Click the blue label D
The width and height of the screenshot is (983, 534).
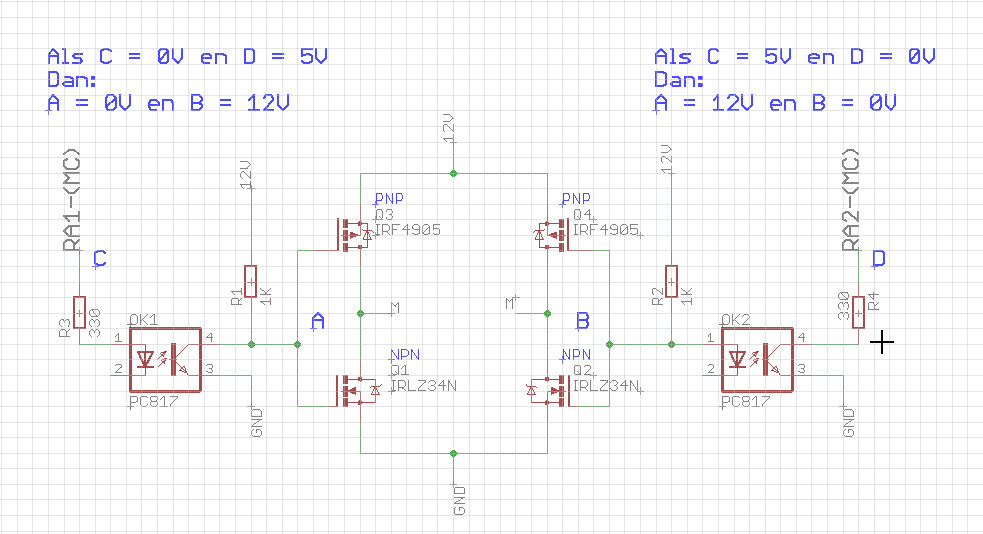pyautogui.click(x=878, y=258)
